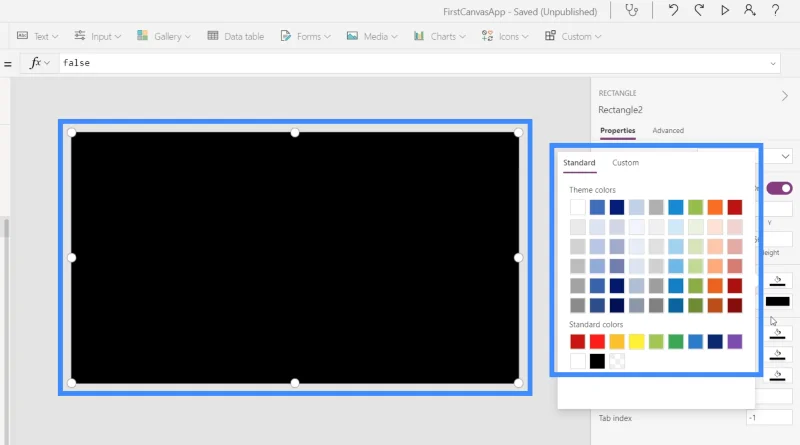Insert a Data table

(x=236, y=36)
